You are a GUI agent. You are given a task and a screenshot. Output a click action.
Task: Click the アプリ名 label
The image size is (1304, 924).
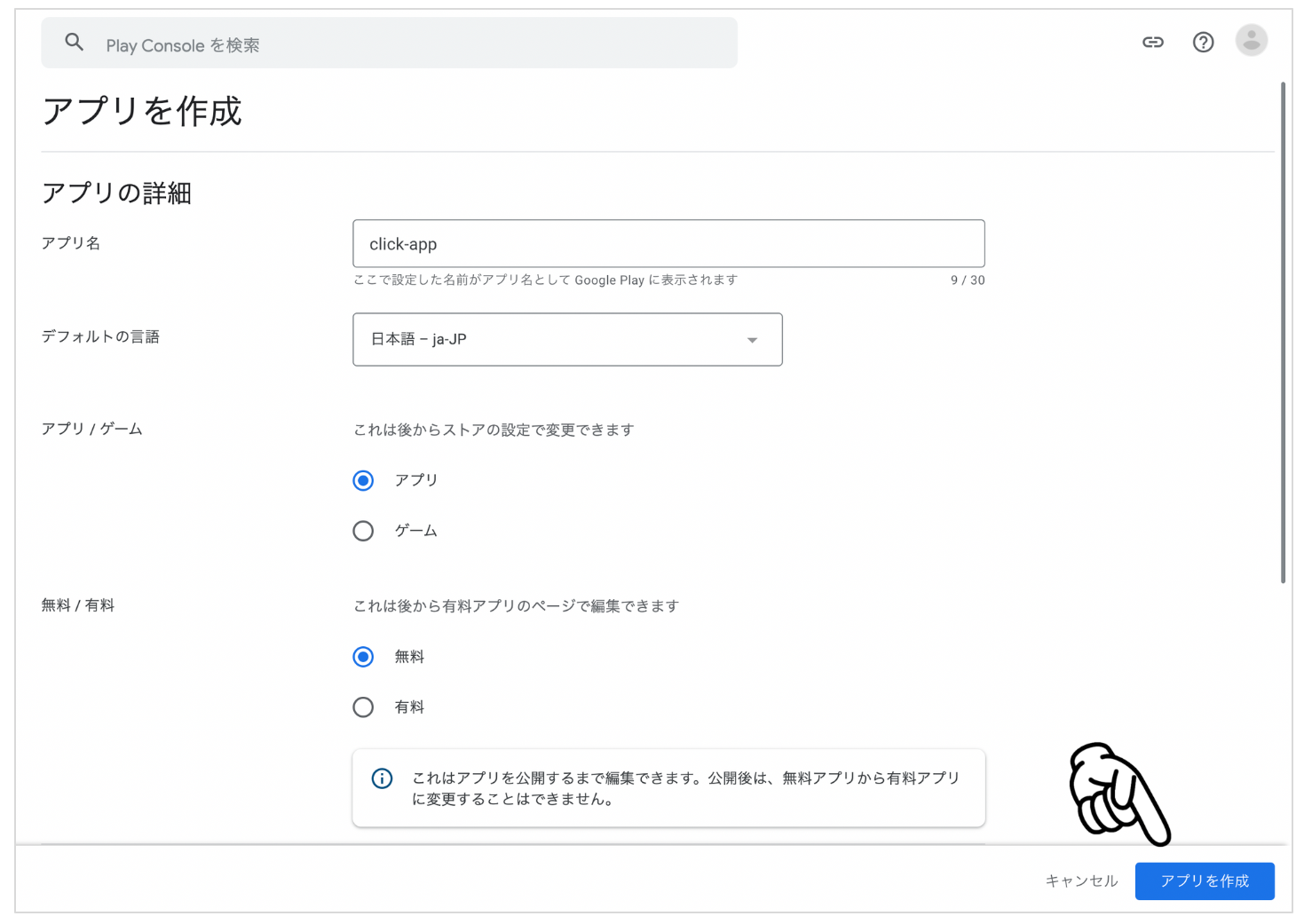[71, 243]
